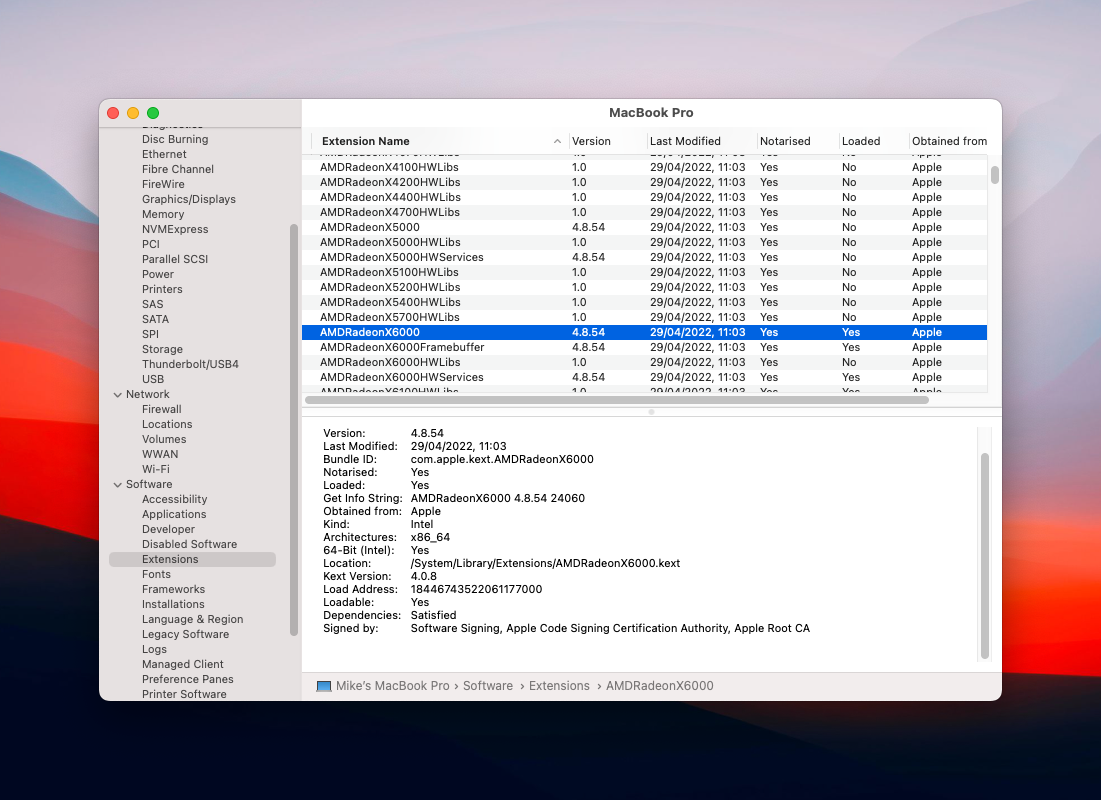Click the sort arrow in Extension Name header
The image size is (1101, 800).
pyautogui.click(x=557, y=141)
